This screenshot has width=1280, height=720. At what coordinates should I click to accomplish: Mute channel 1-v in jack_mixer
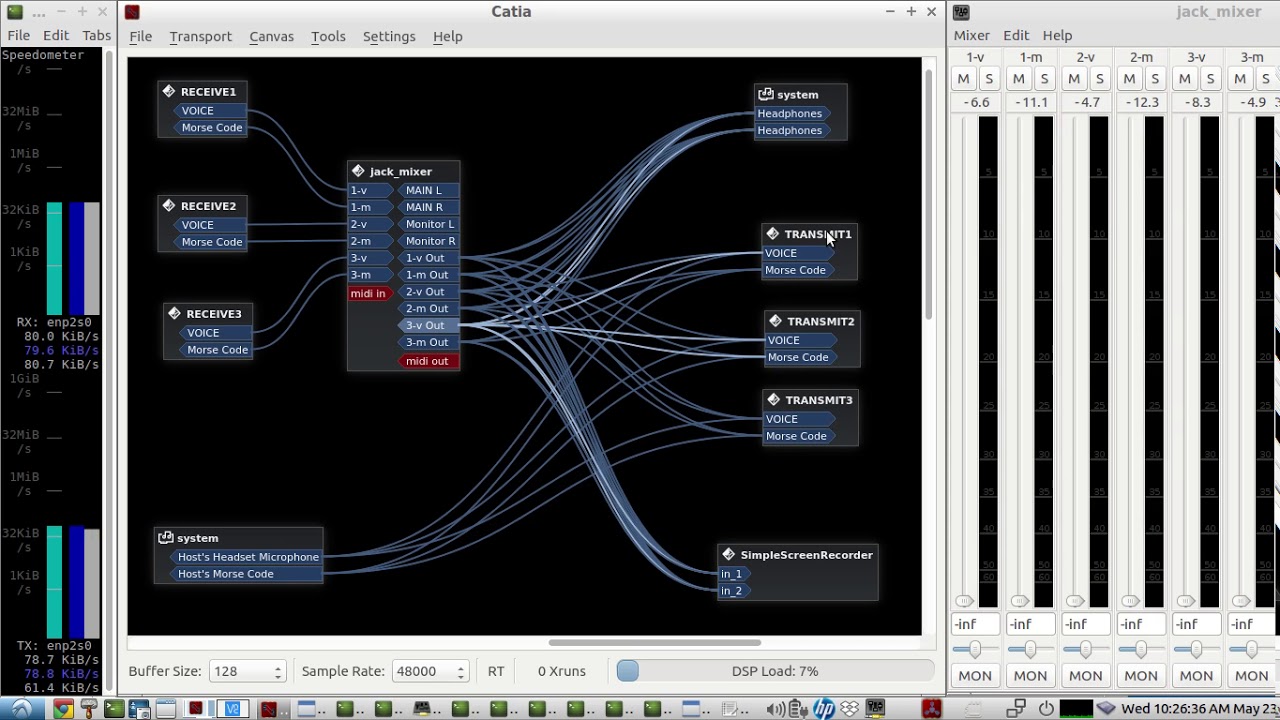click(963, 79)
